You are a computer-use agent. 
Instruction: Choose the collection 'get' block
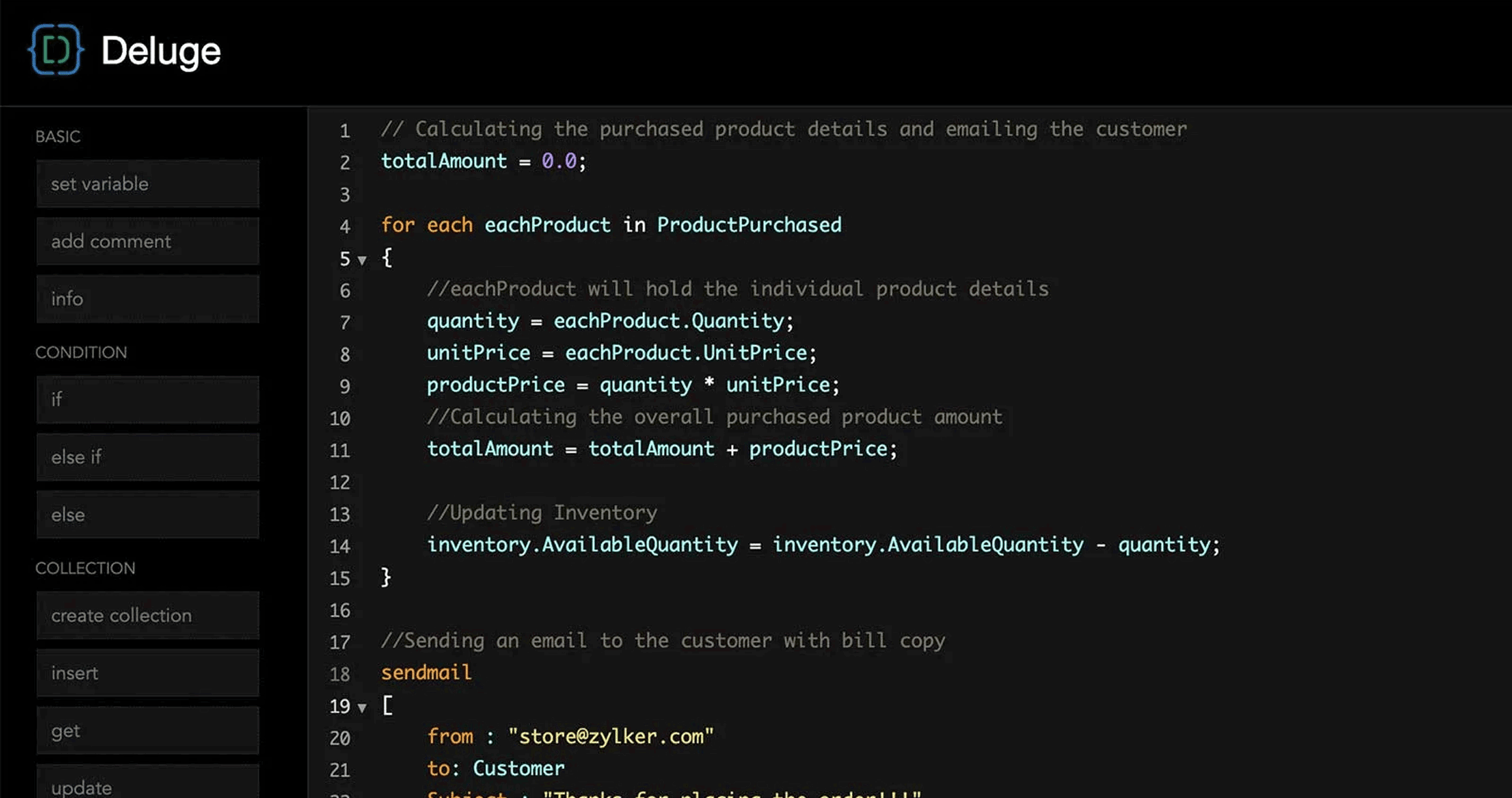148,730
